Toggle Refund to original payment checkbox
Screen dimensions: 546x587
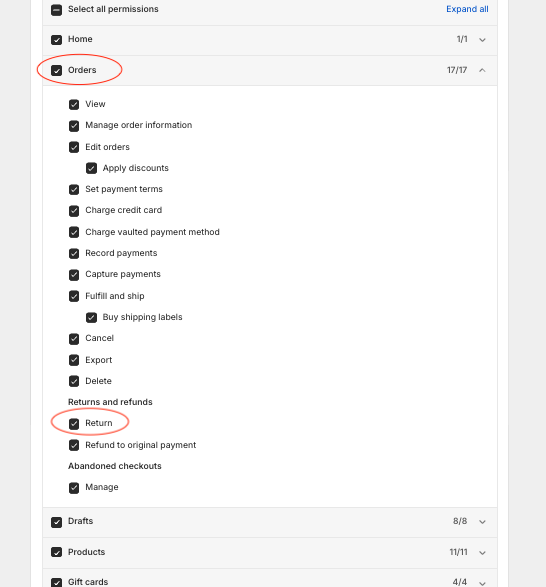[74, 445]
